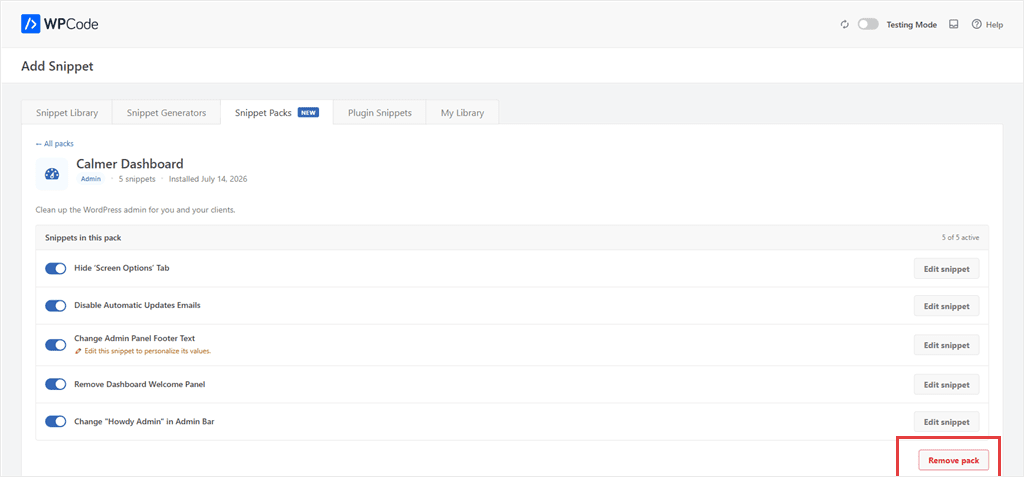The width and height of the screenshot is (1024, 477).
Task: Enable the Testing Mode switch
Action: 868,25
